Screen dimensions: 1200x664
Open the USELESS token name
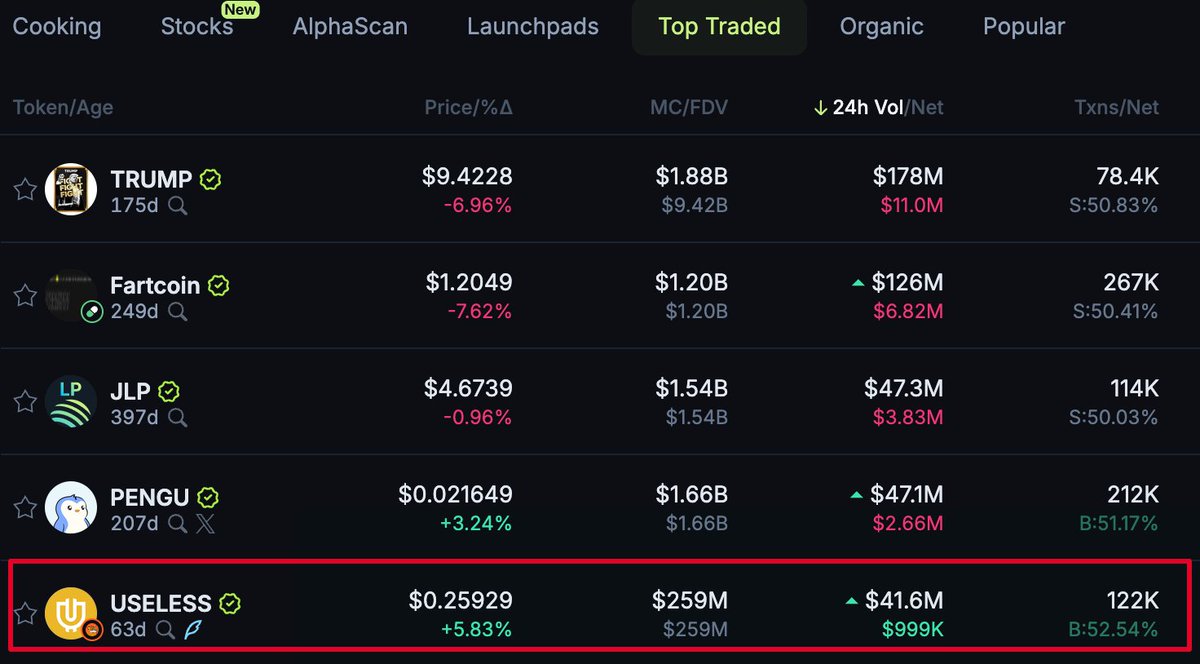161,604
